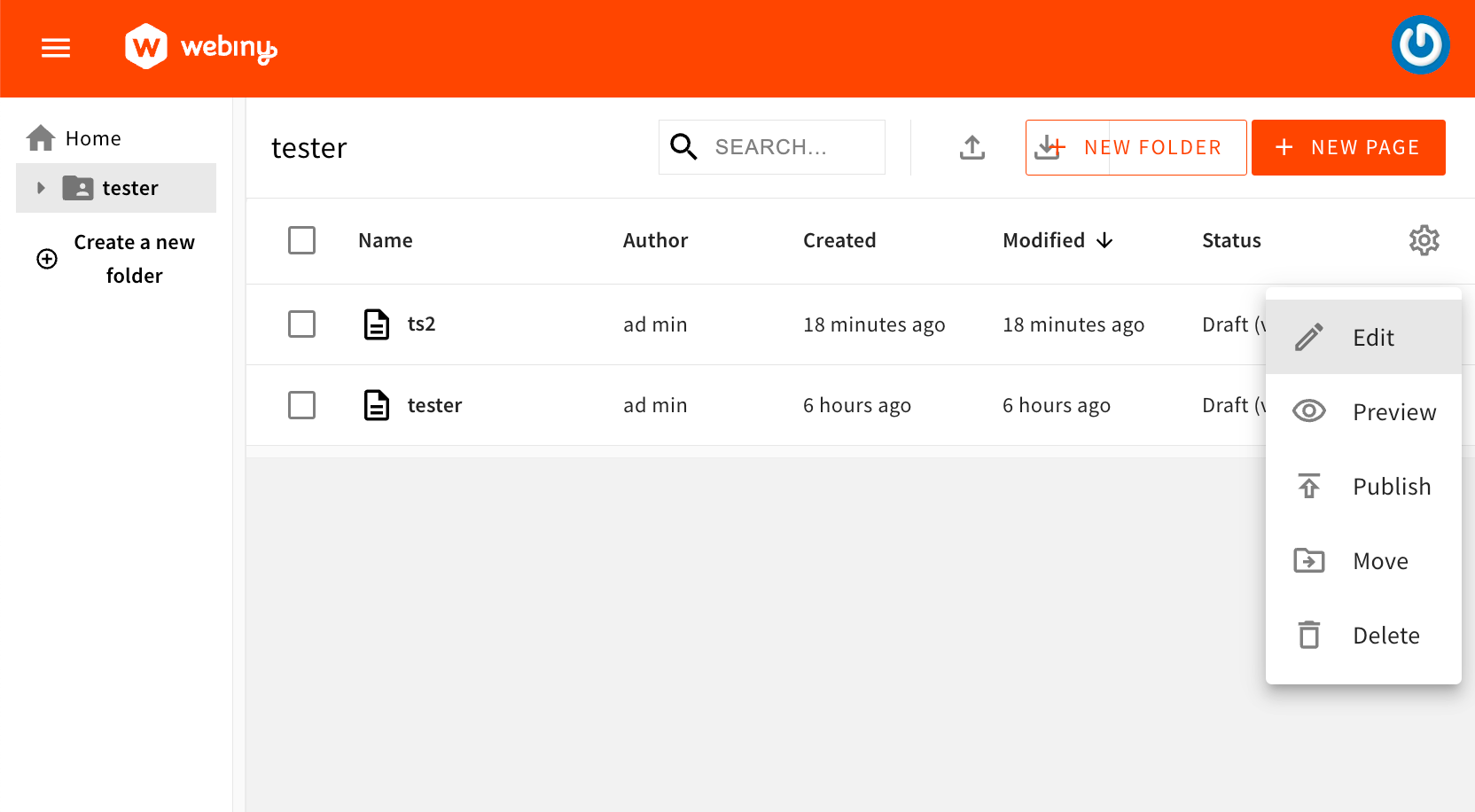Open the table settings gear icon
1475x812 pixels.
tap(1424, 239)
